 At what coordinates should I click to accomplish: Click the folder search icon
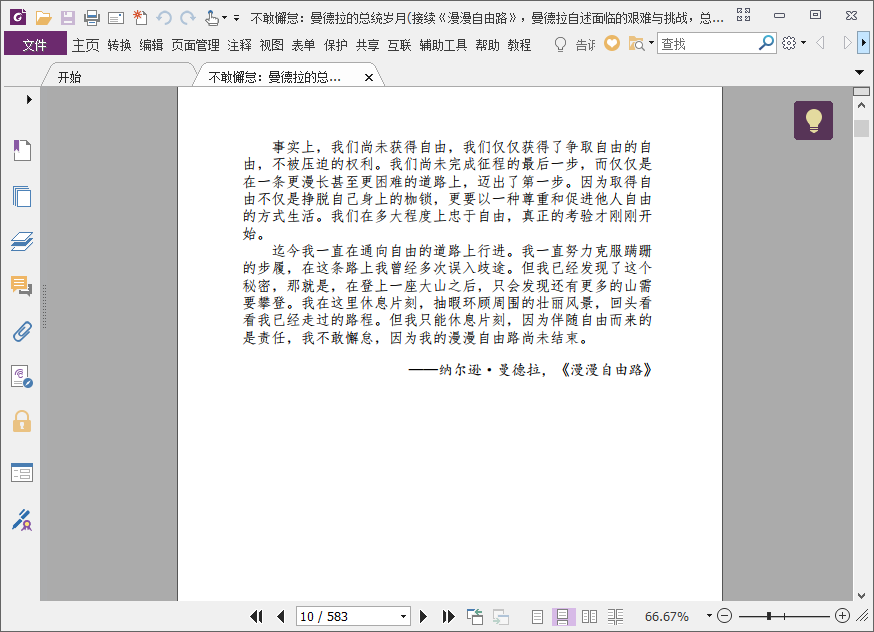pyautogui.click(x=636, y=43)
